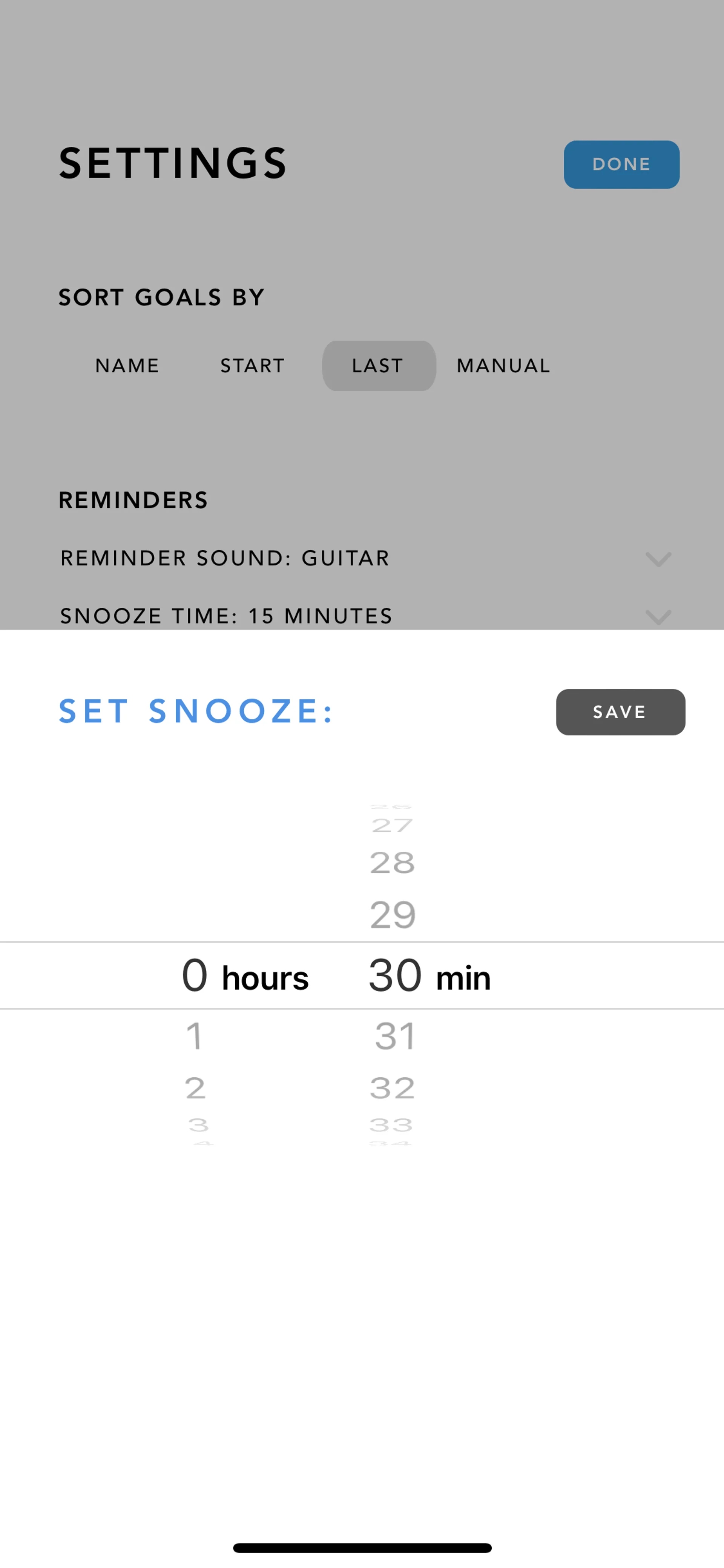
Task: Pick 28 in the minutes wheel
Action: pyautogui.click(x=393, y=863)
